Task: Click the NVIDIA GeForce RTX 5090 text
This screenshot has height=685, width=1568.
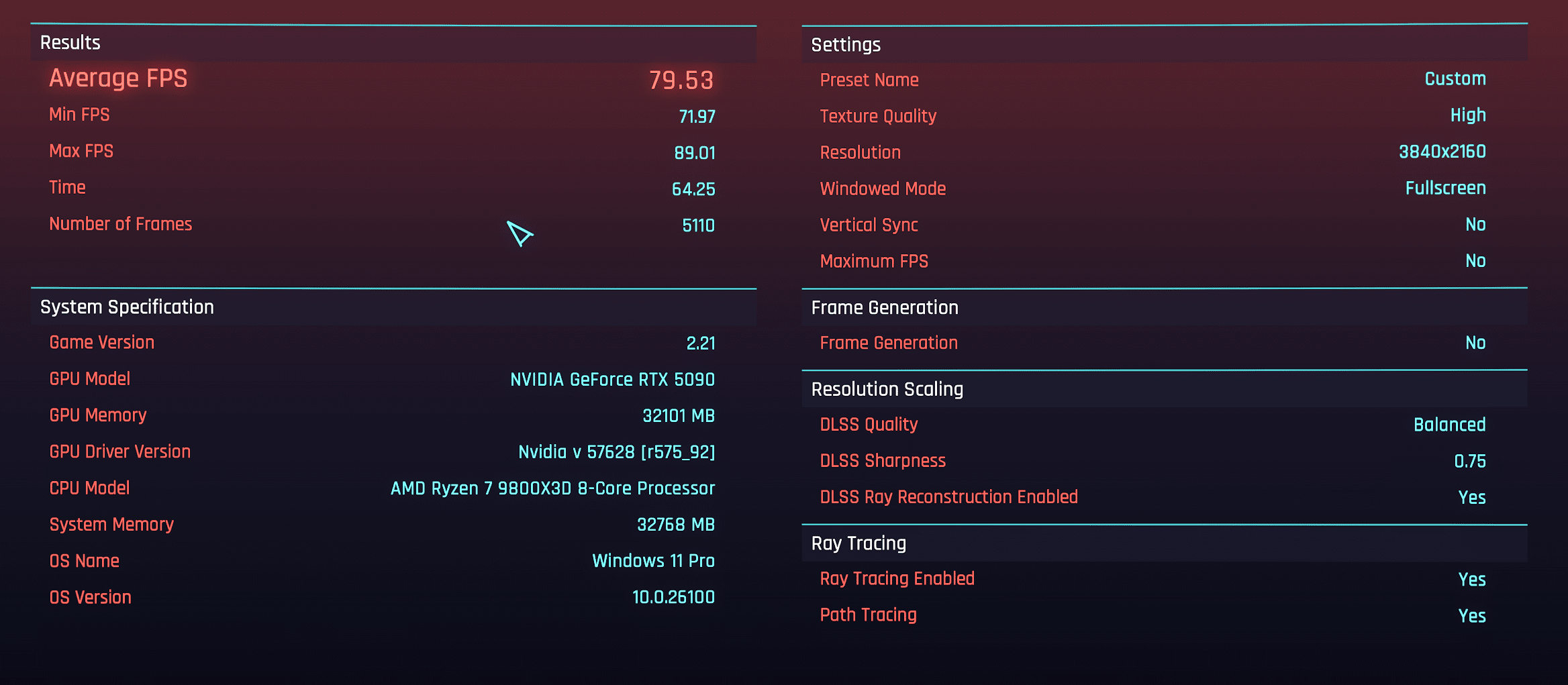Action: pyautogui.click(x=612, y=380)
